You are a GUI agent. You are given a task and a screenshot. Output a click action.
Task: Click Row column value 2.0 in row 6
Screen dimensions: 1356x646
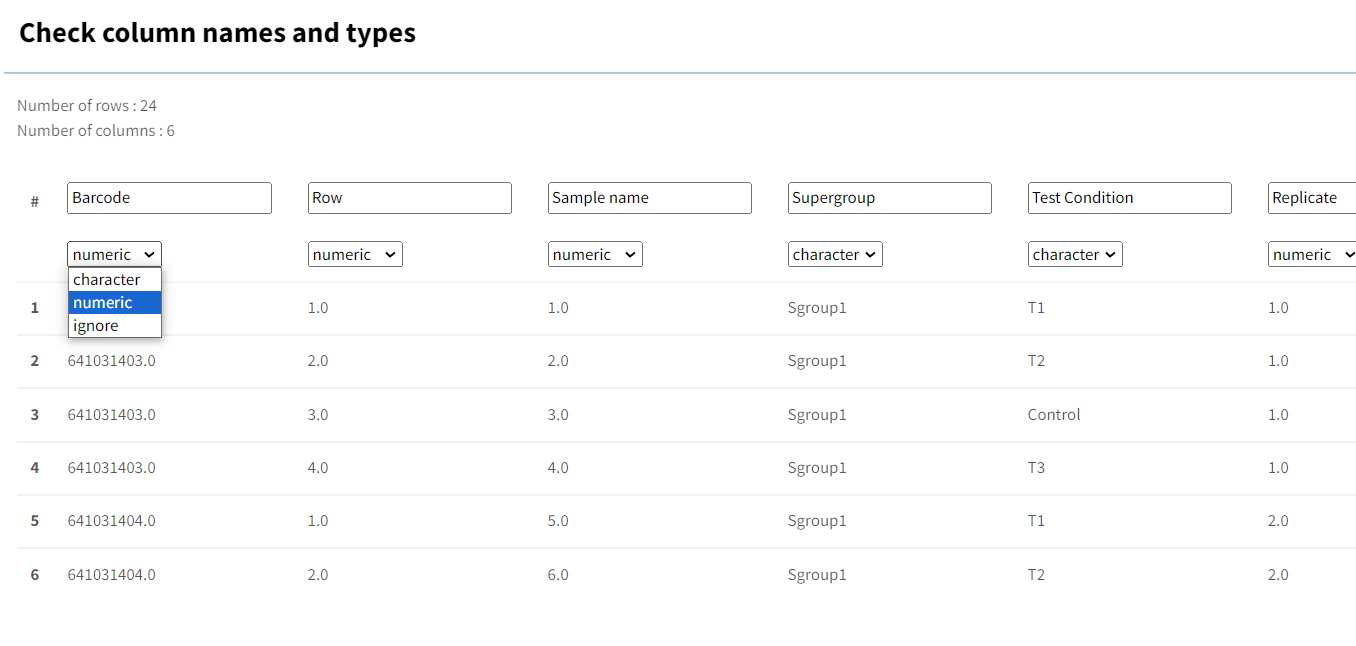tap(318, 575)
